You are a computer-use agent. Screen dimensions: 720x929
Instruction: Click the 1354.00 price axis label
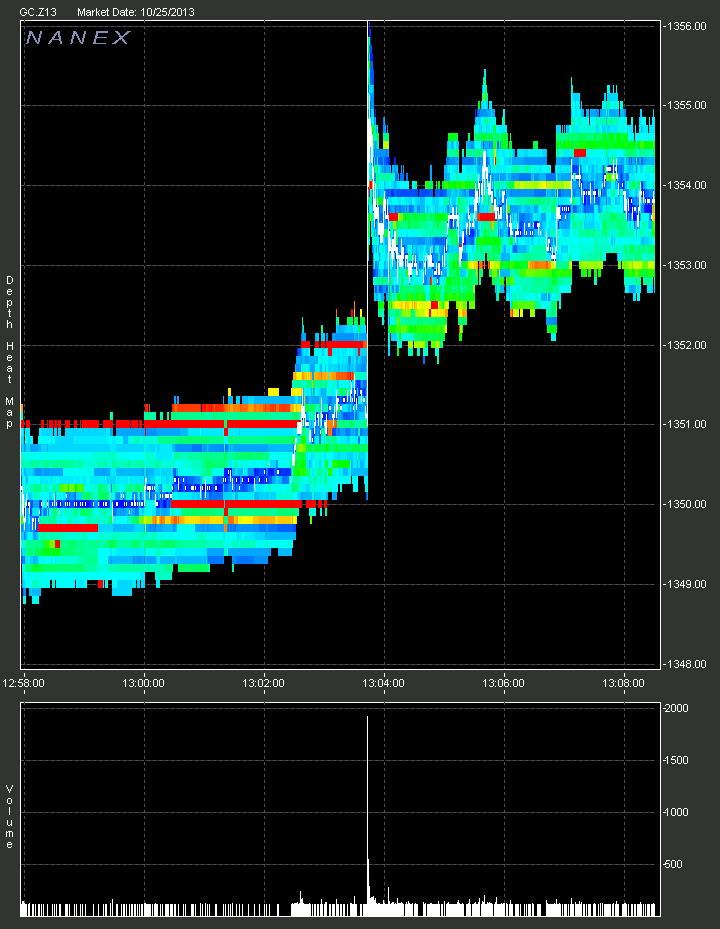click(686, 185)
